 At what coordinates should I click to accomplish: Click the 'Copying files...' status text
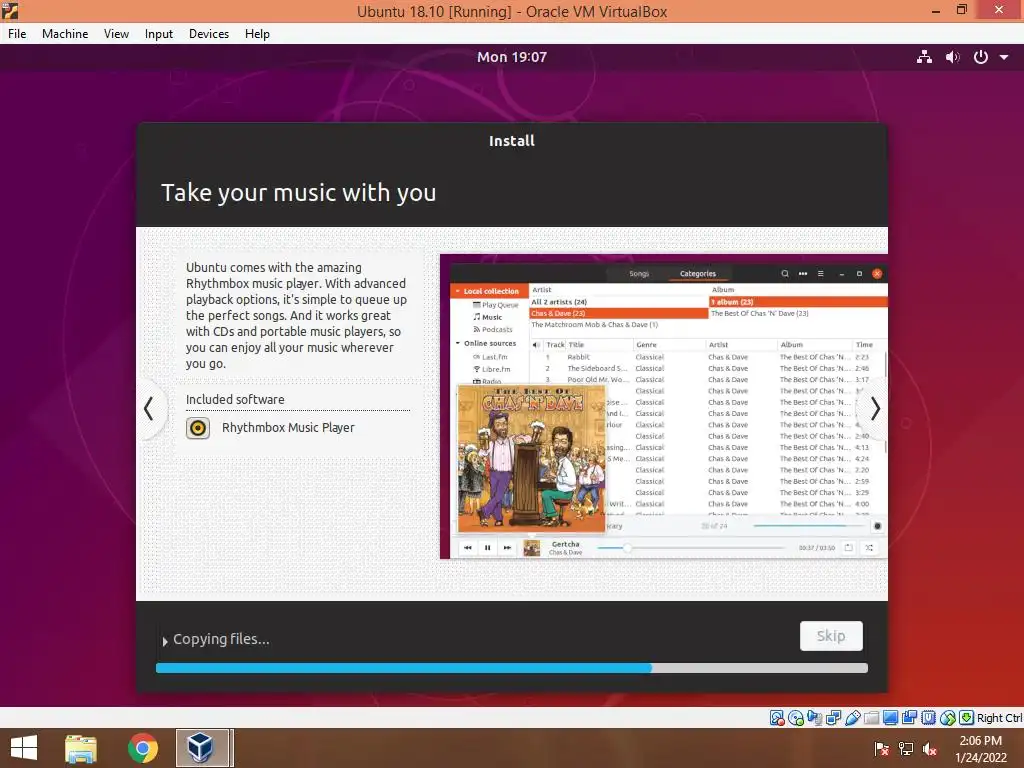(221, 639)
